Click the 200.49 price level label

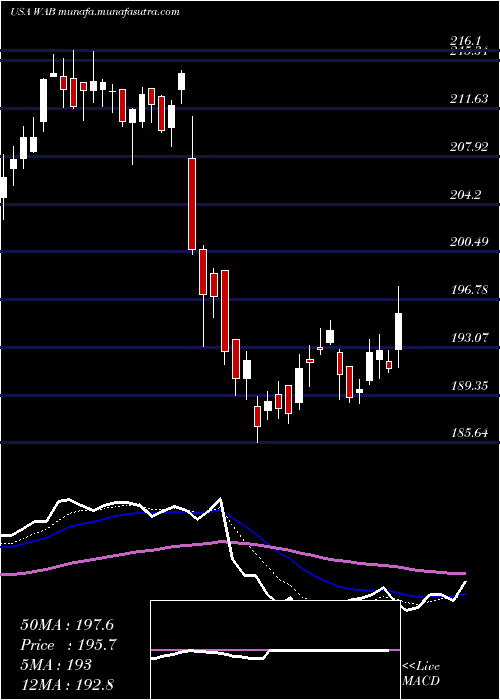(x=469, y=242)
